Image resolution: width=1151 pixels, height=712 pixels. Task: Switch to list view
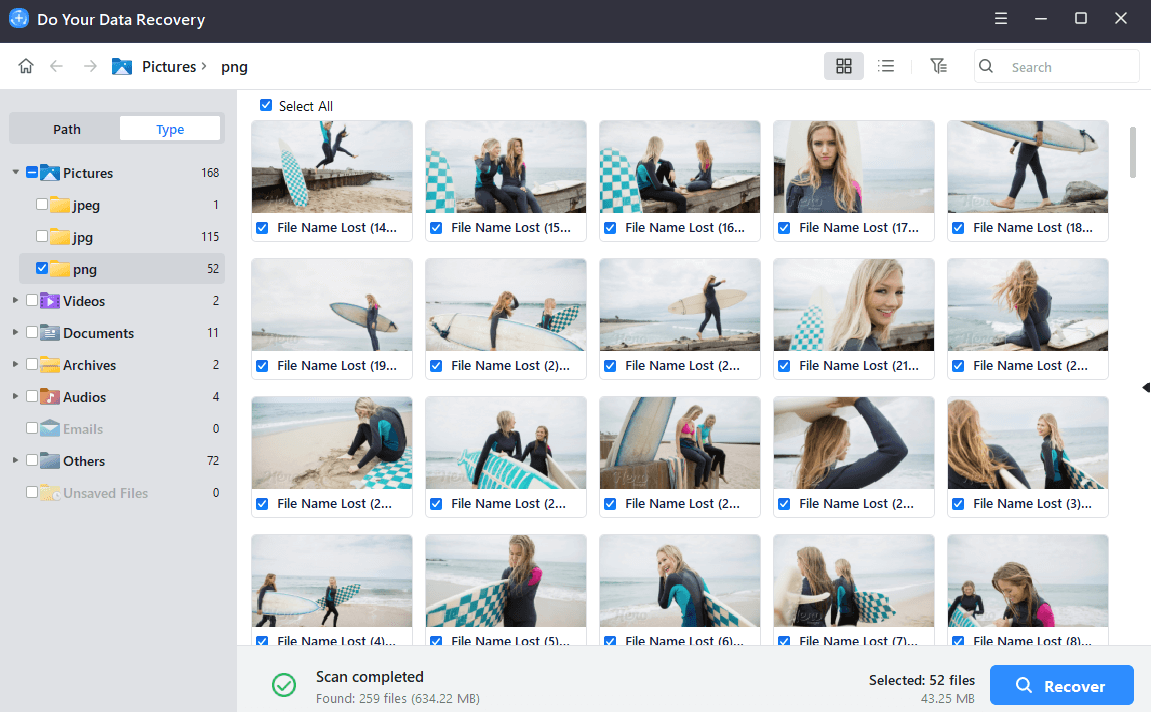tap(885, 66)
